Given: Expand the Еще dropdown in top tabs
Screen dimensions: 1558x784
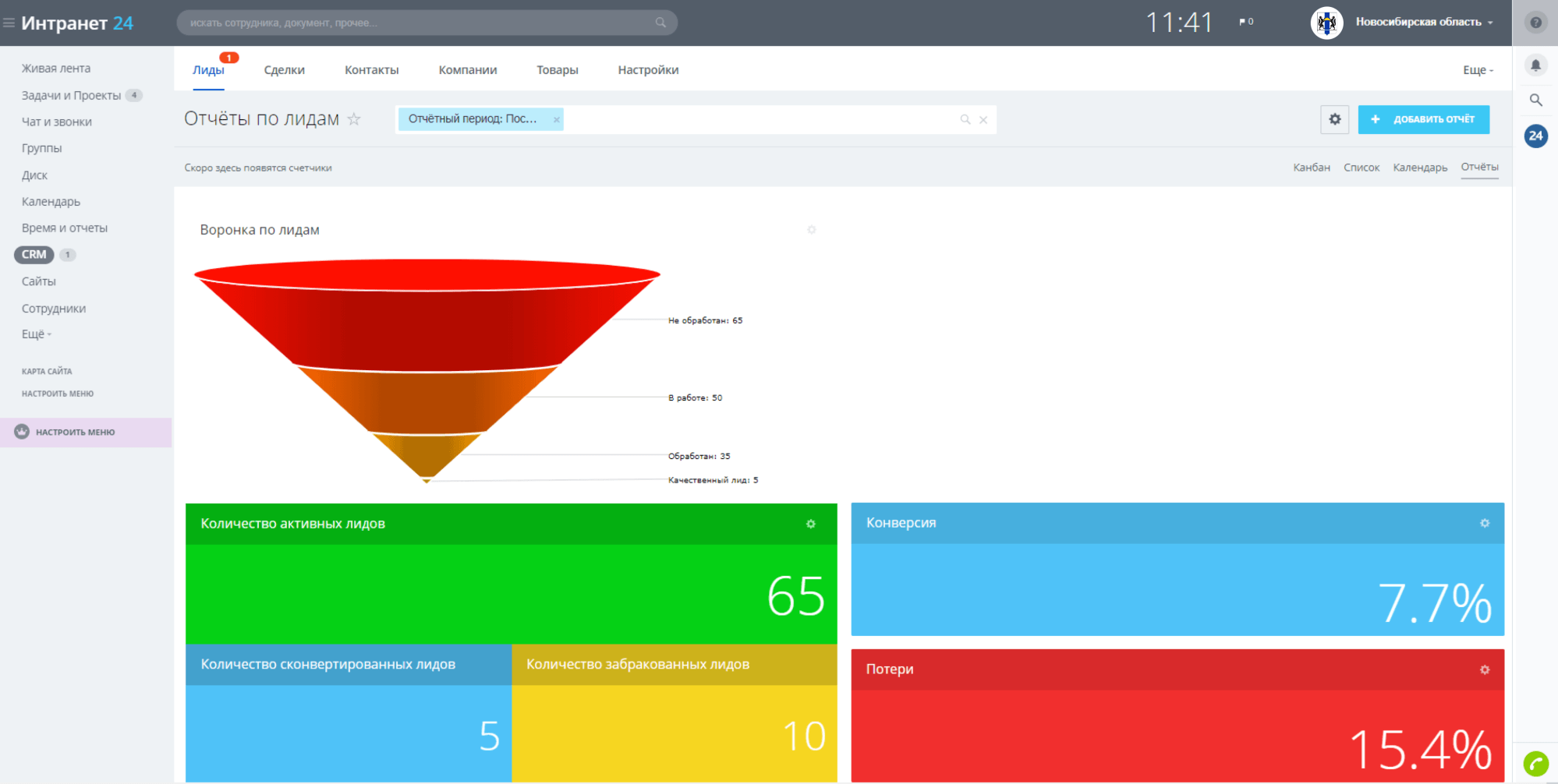Looking at the screenshot, I should (1478, 70).
